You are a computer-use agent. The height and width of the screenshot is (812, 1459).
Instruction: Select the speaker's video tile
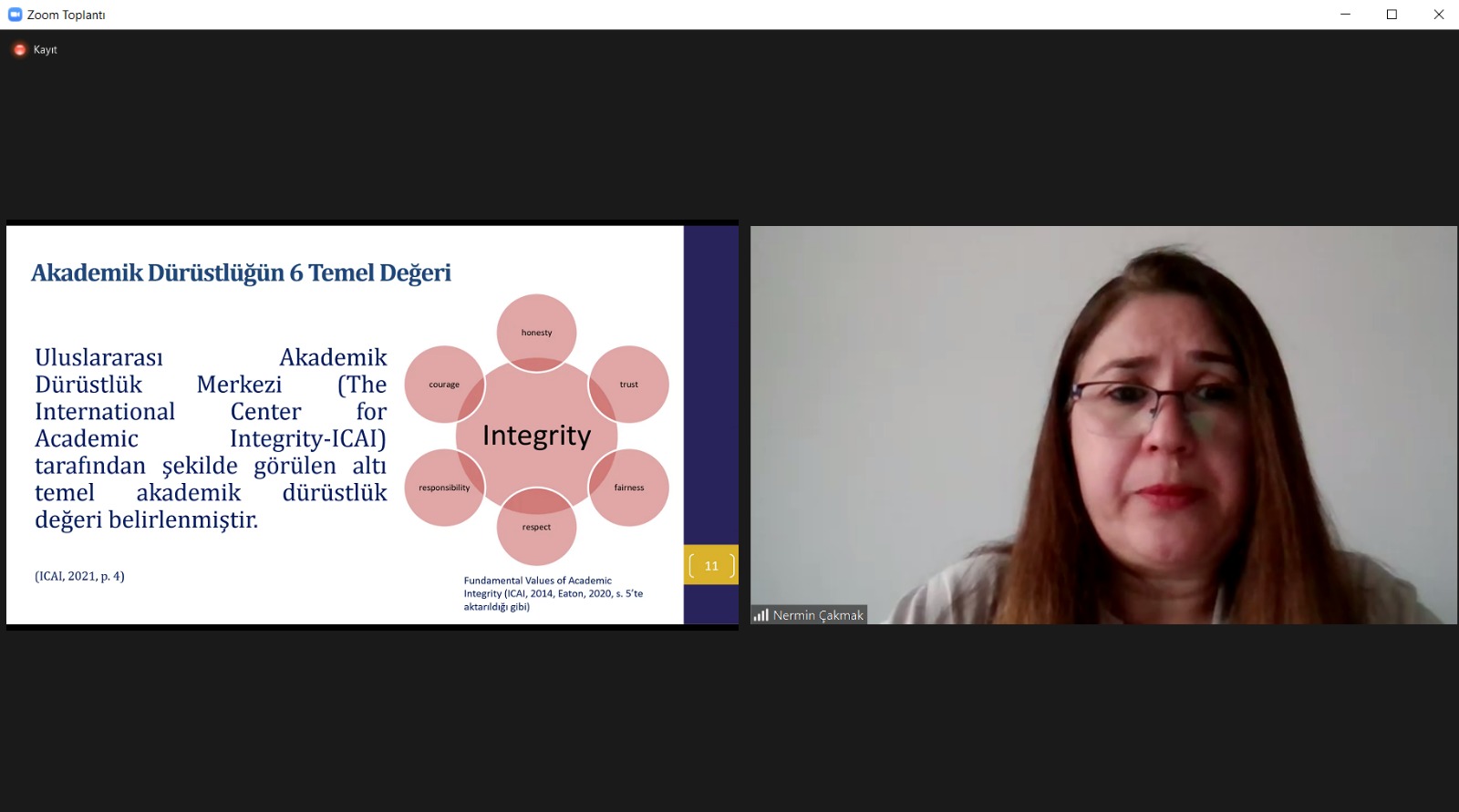pos(1103,424)
